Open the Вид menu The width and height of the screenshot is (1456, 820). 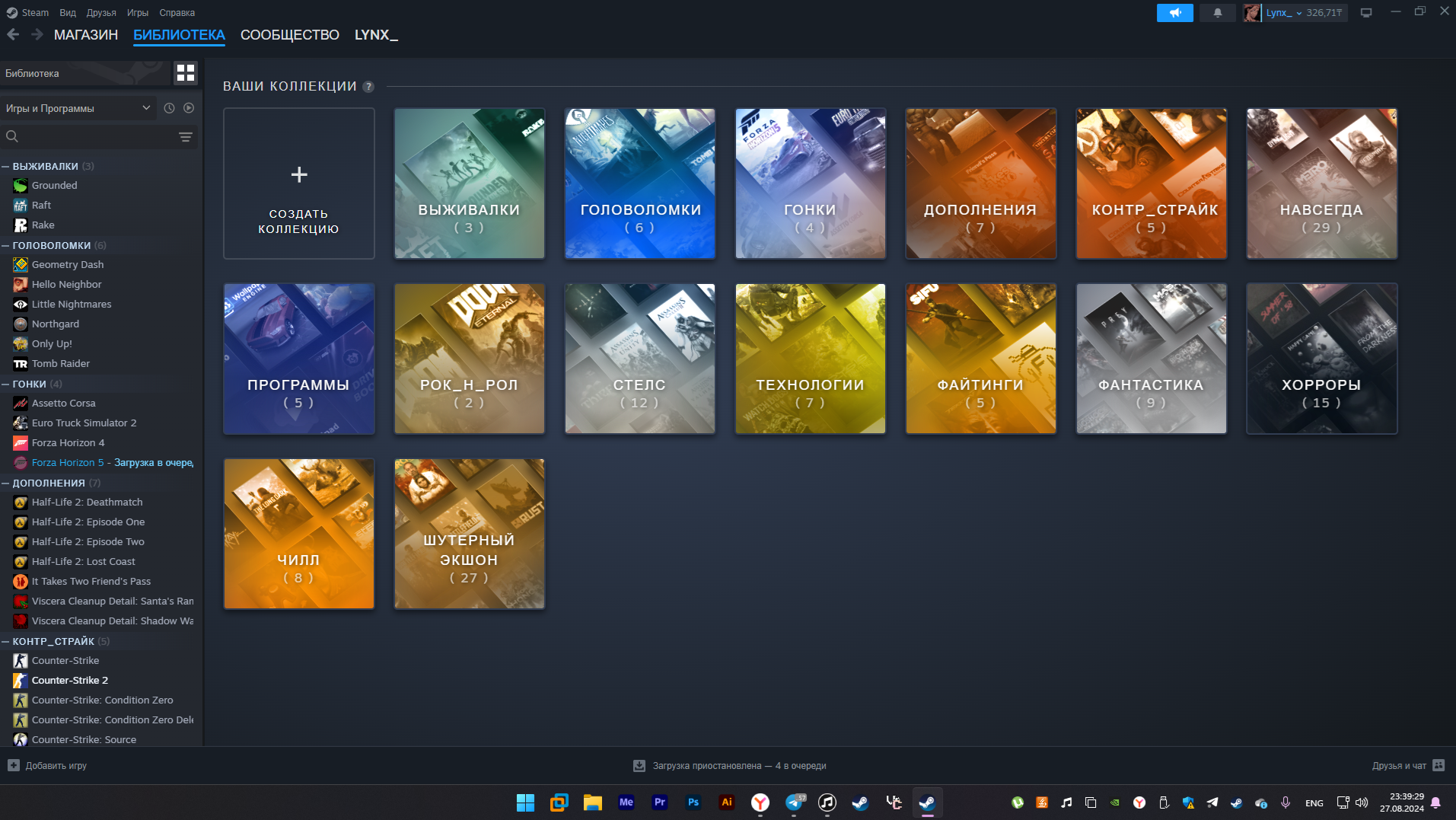coord(68,12)
